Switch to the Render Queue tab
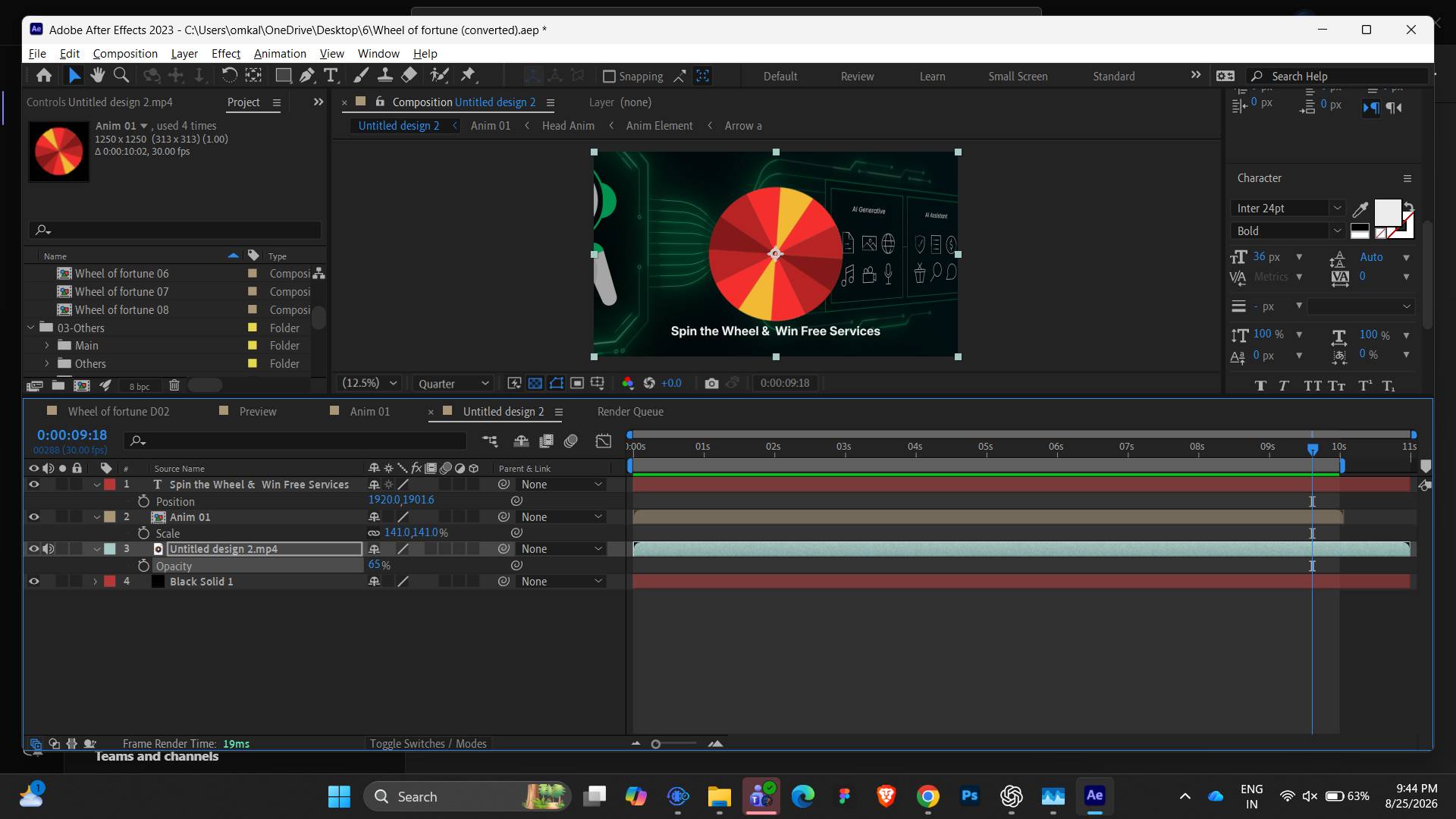Screen dimensions: 1456x819 [630, 412]
